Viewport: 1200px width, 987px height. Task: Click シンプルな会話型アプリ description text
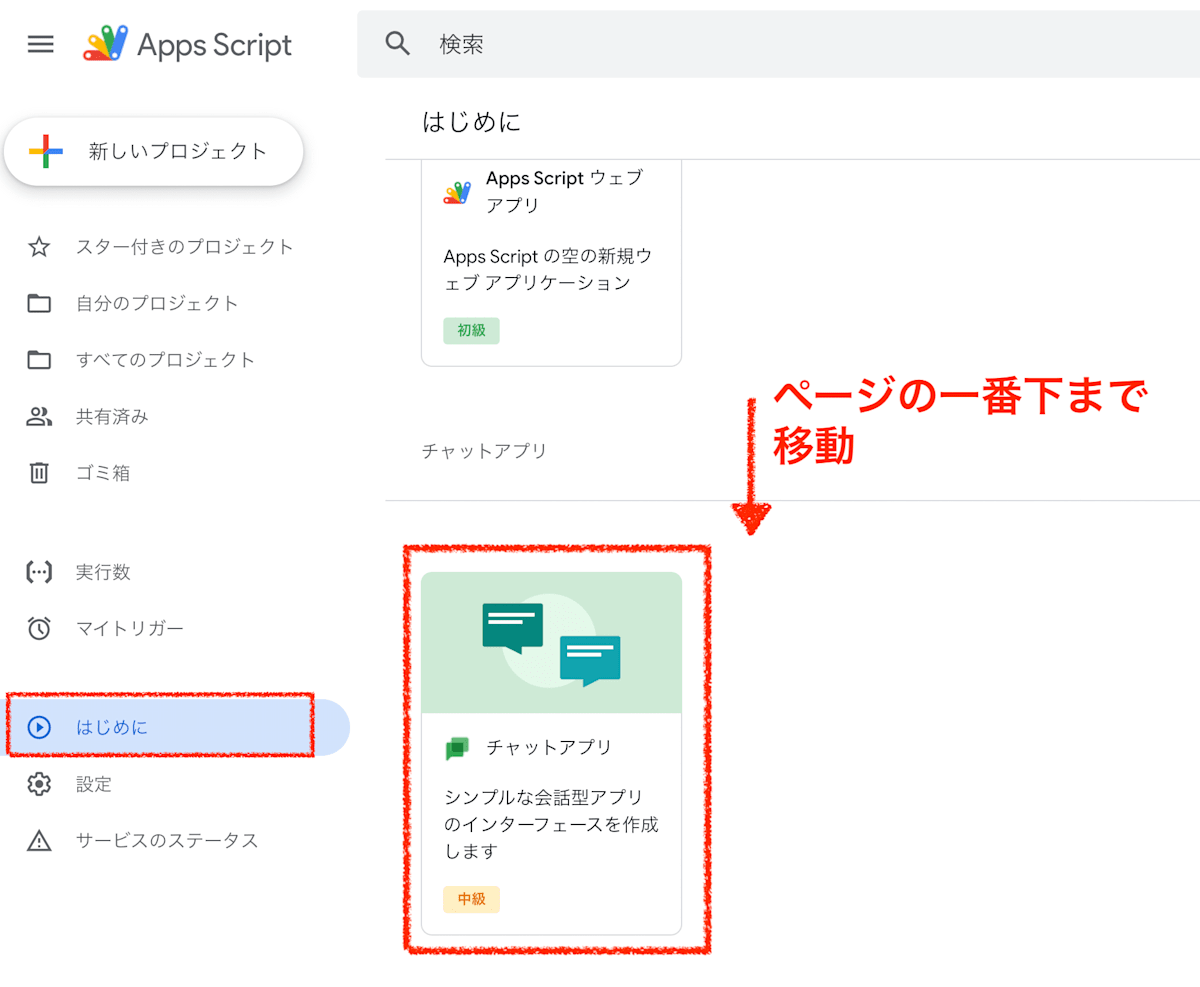551,825
